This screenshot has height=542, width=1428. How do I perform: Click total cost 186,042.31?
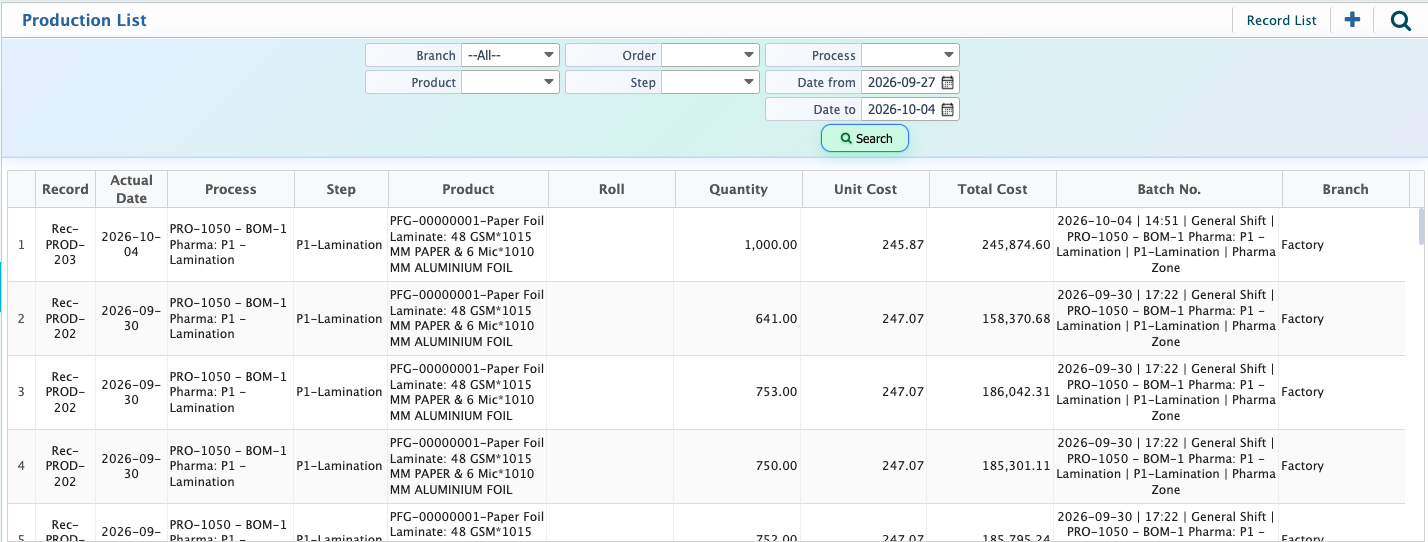1016,392
